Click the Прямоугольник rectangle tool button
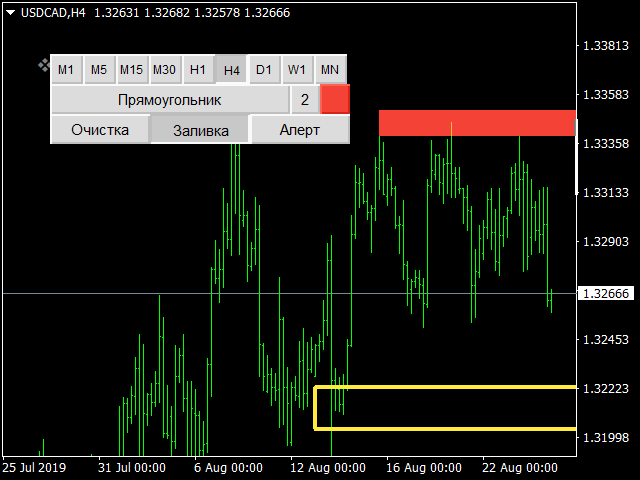This screenshot has height=480, width=640. 170,100
